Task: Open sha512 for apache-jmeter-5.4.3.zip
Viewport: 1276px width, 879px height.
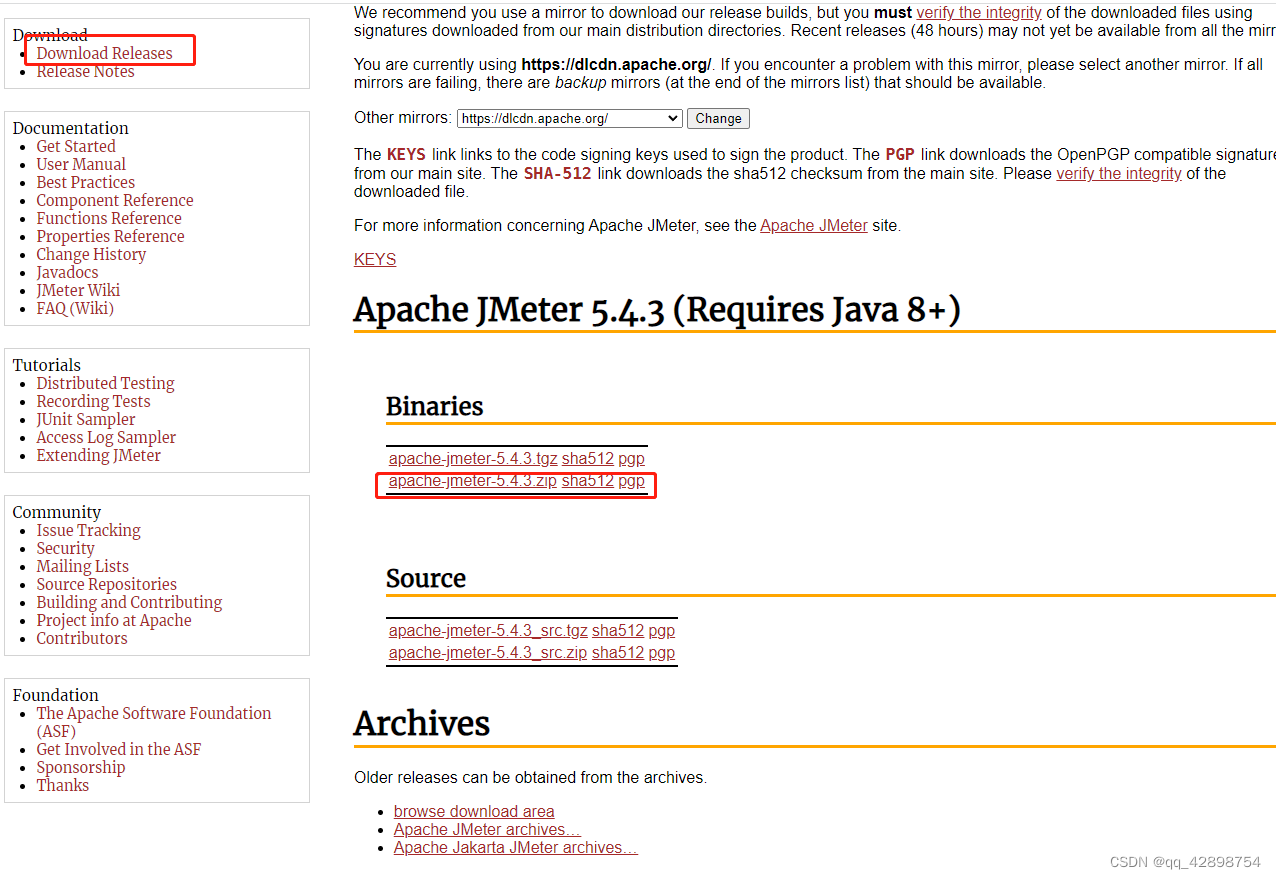Action: [588, 481]
